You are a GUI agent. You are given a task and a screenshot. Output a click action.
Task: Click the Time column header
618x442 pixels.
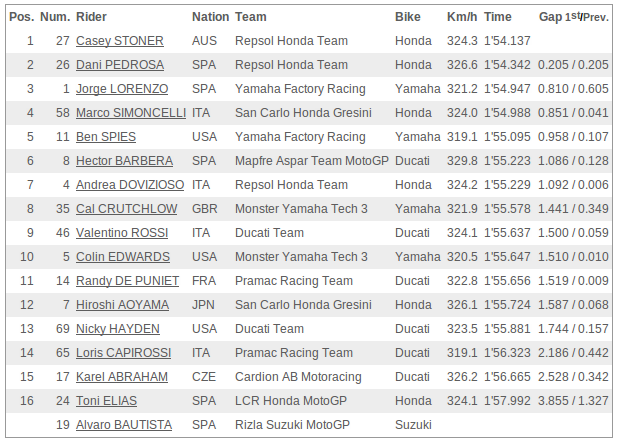497,17
